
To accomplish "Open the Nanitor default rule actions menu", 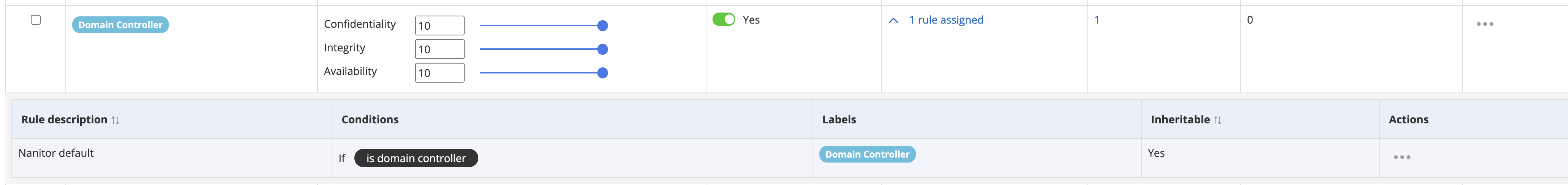I will 1402,158.
